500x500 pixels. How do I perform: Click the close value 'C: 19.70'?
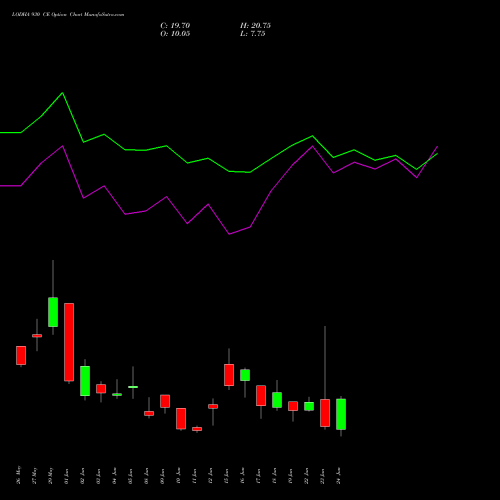point(175,26)
